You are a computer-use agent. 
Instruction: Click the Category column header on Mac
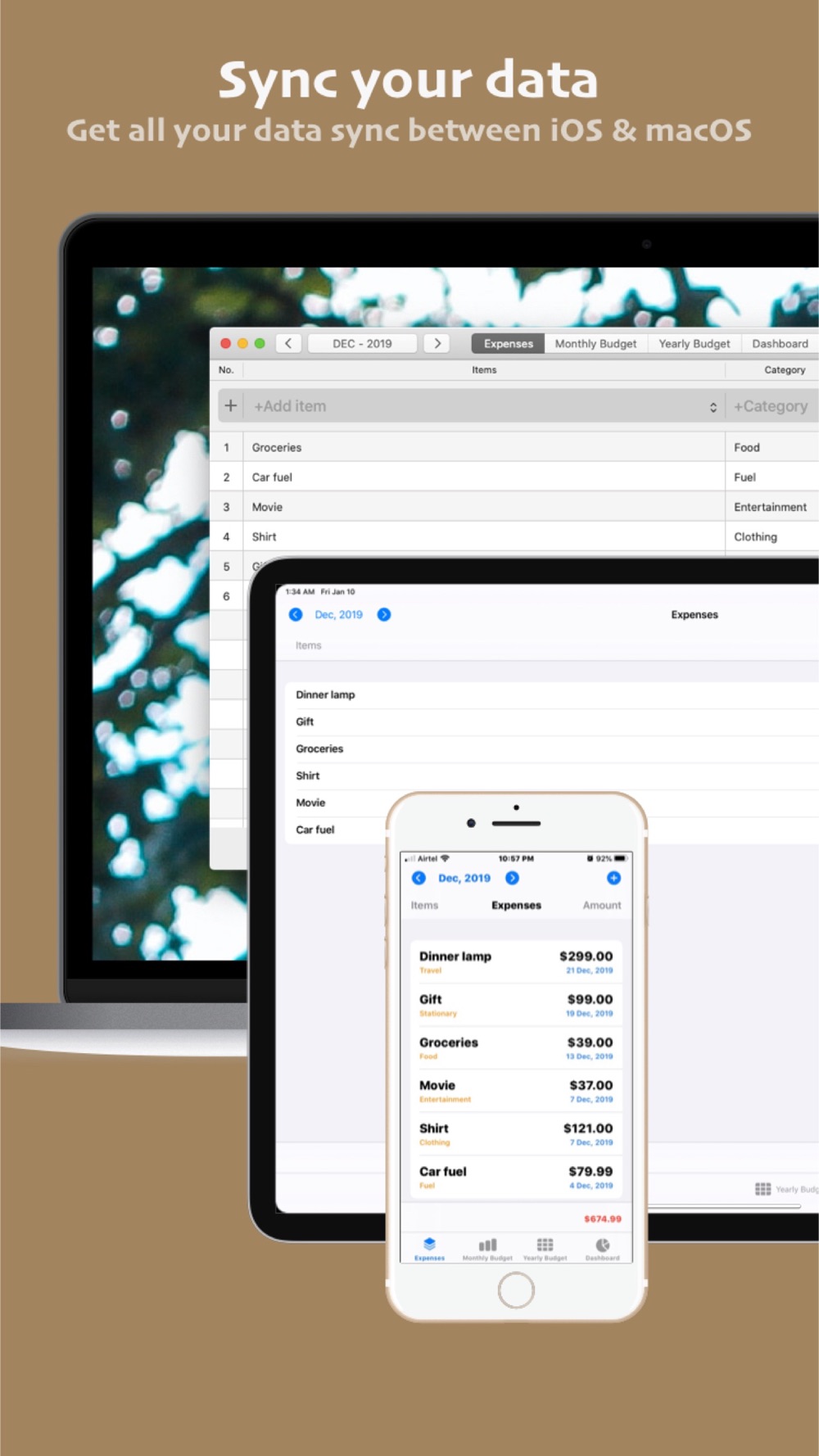pos(784,369)
